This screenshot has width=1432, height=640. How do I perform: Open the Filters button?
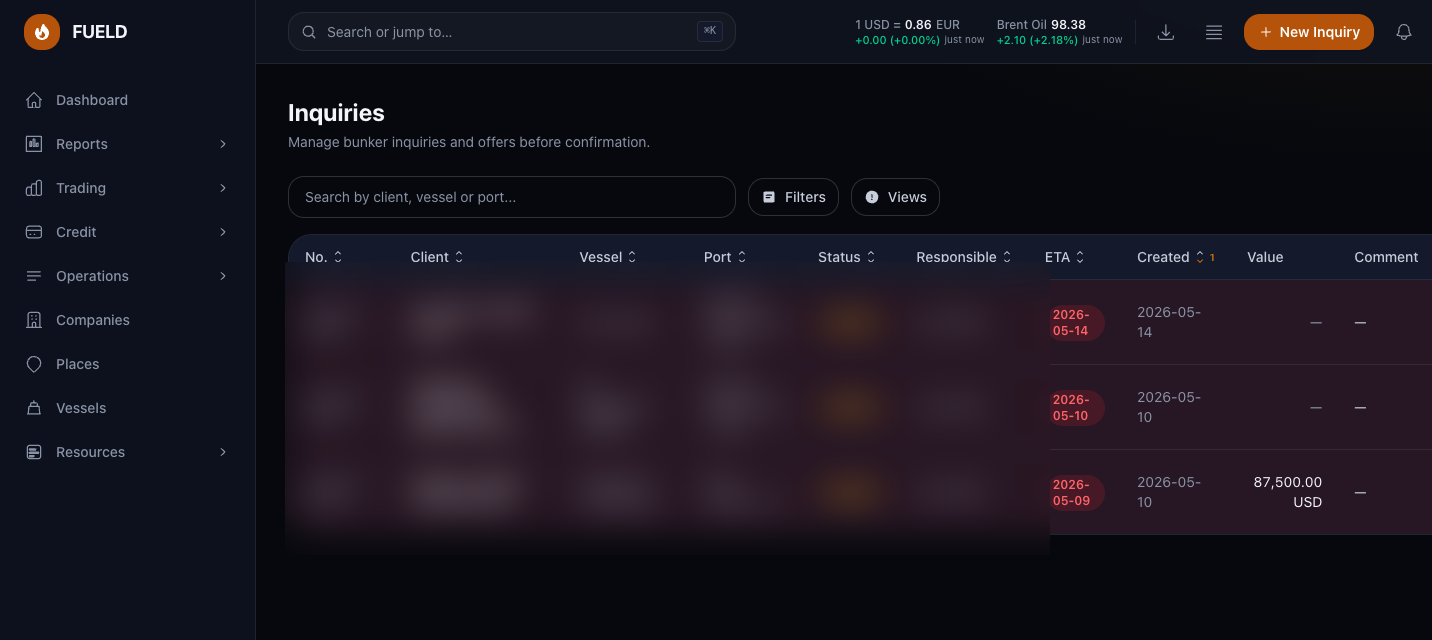793,197
